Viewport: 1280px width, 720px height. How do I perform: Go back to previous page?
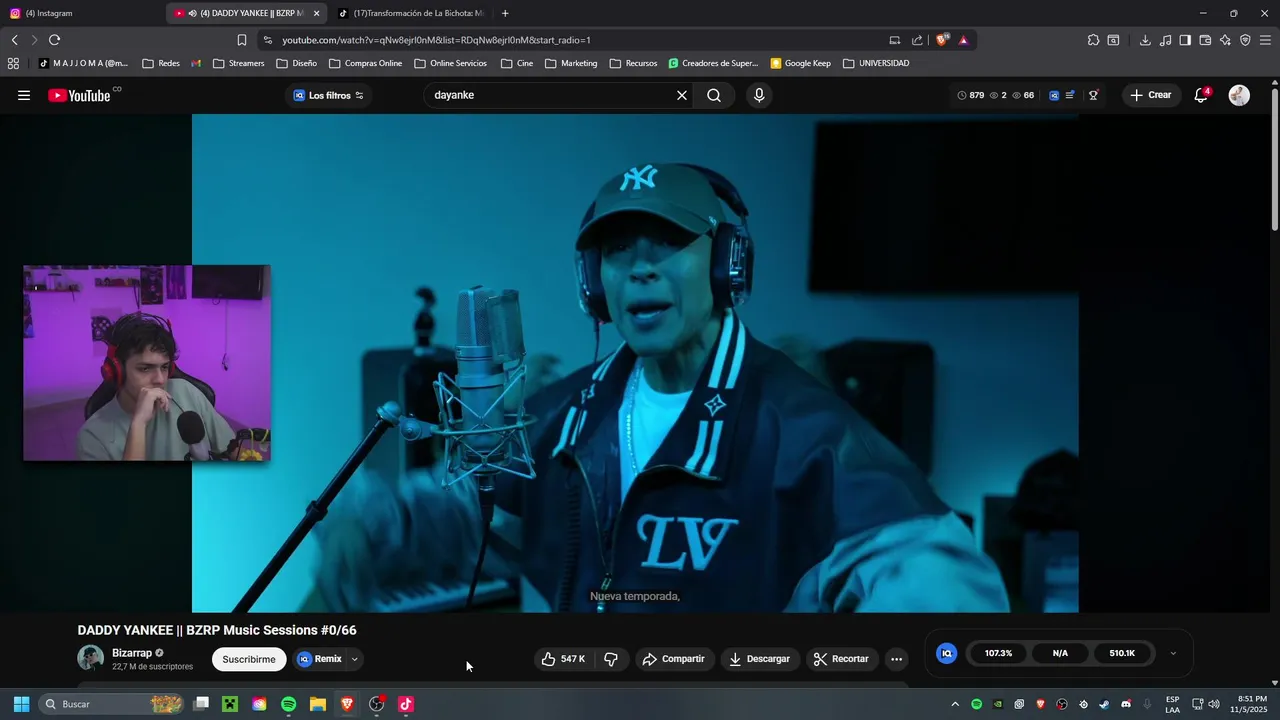click(15, 40)
